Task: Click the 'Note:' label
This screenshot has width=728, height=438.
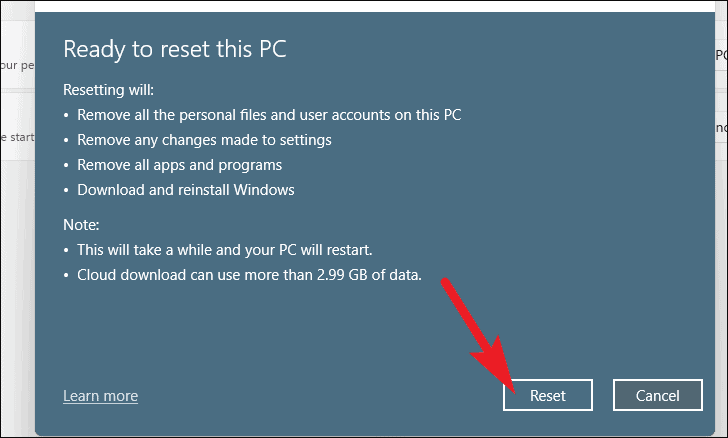Action: click(x=81, y=225)
